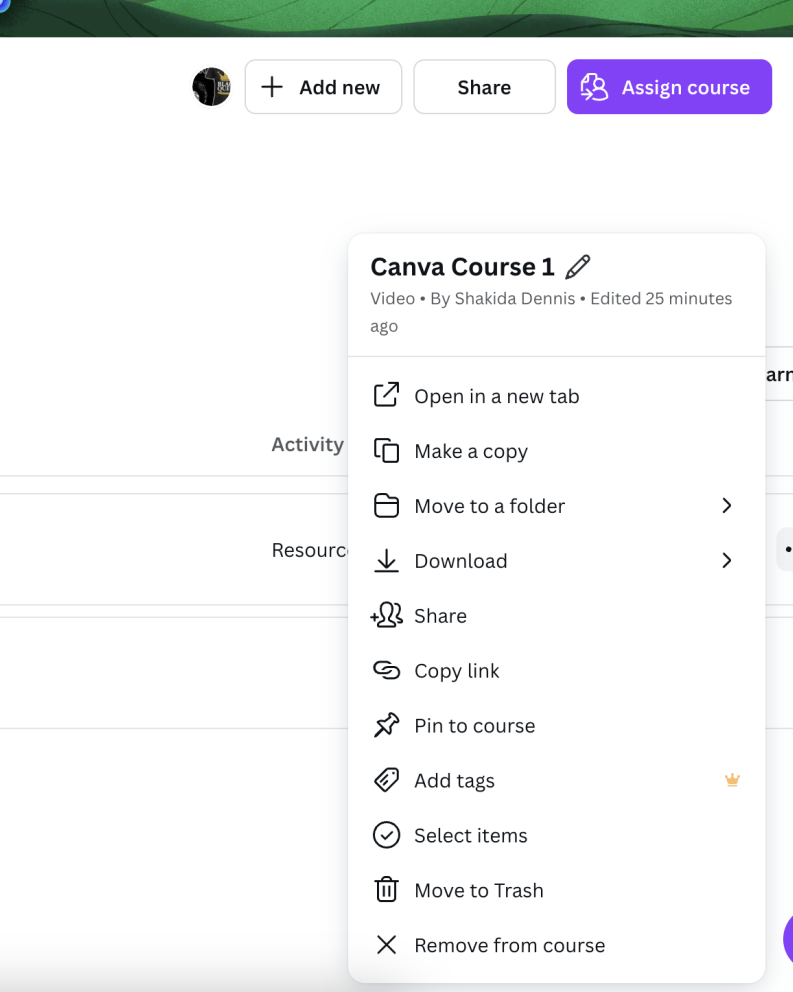This screenshot has height=992, width=793.
Task: Click the Download arrow icon
Action: coord(386,560)
